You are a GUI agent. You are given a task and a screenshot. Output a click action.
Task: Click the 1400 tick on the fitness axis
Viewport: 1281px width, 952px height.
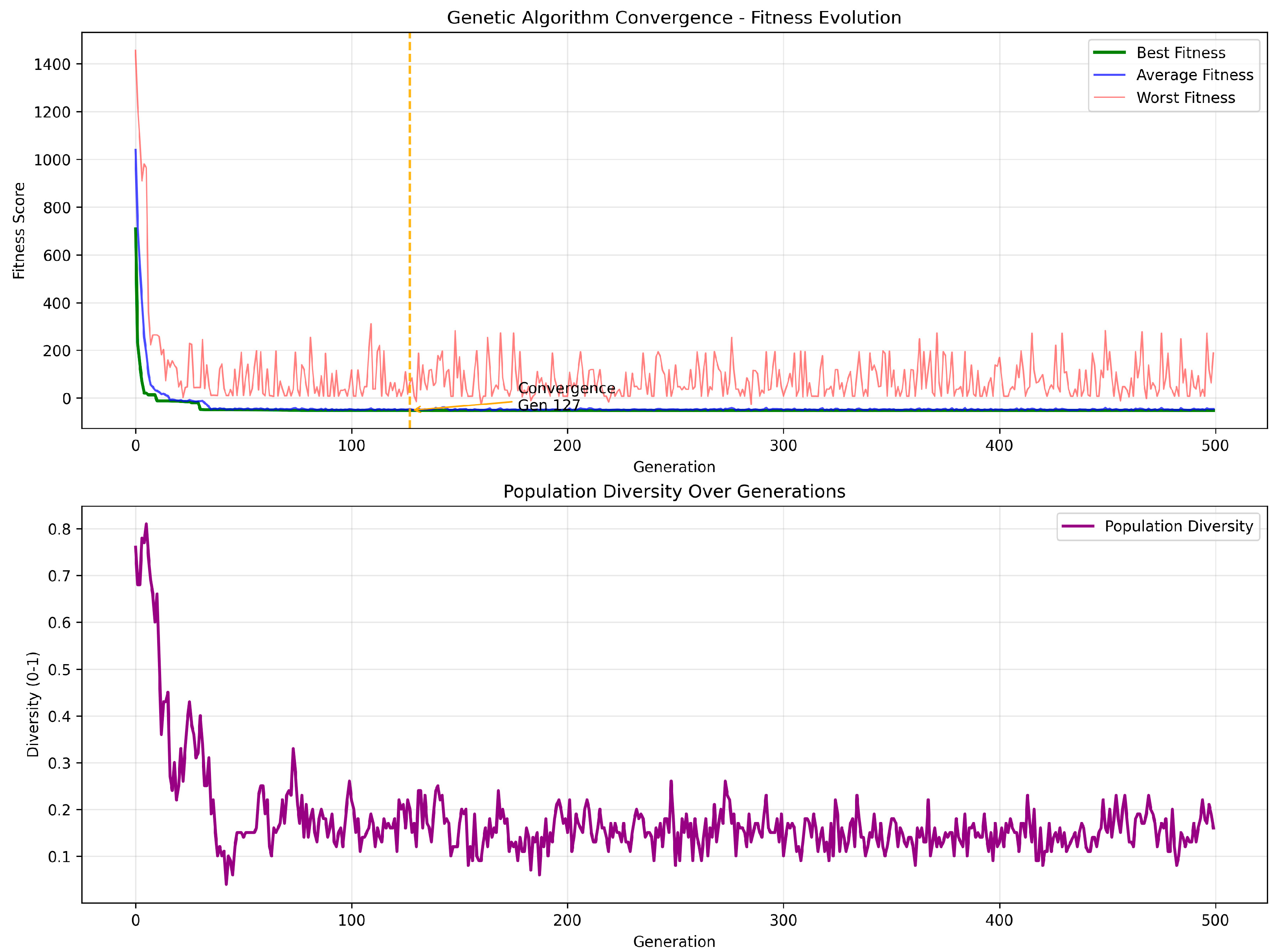(52, 64)
